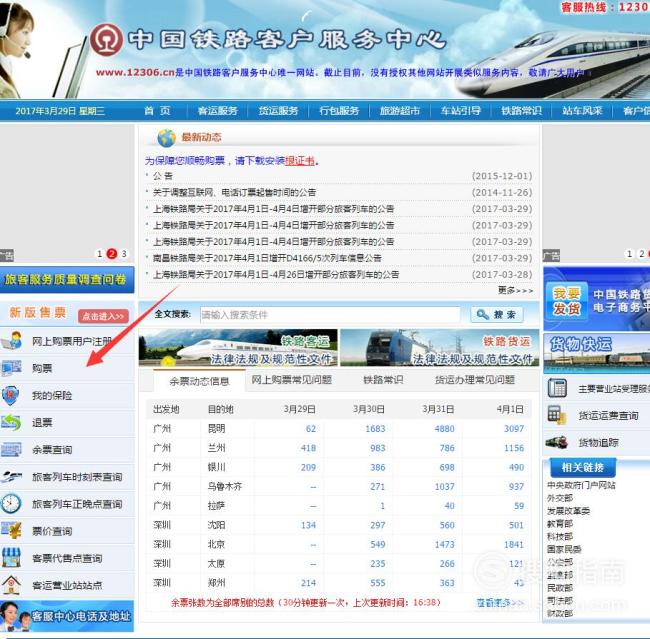Click the 我要发货 button

566,301
